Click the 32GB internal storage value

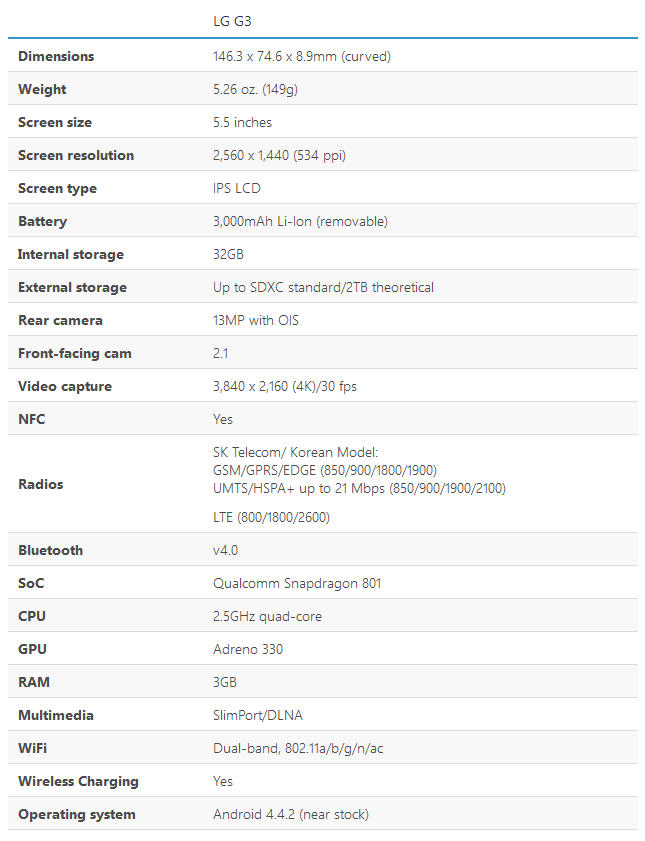coord(228,254)
